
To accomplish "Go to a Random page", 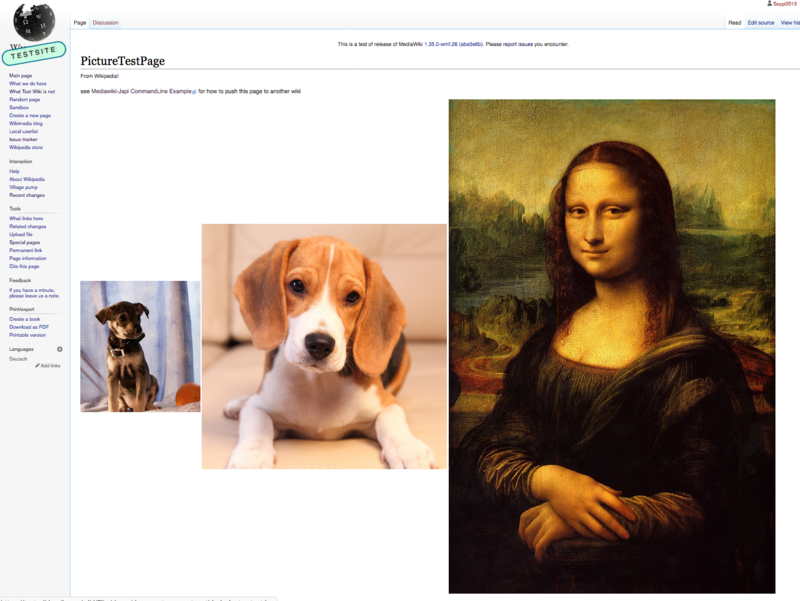I will point(24,99).
